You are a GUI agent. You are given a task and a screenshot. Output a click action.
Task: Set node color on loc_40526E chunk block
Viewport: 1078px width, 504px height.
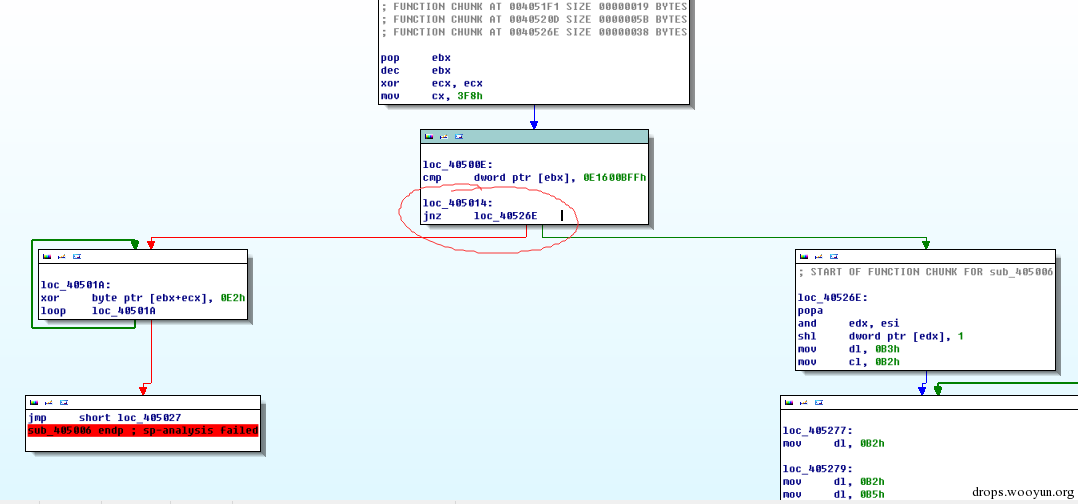point(803,256)
